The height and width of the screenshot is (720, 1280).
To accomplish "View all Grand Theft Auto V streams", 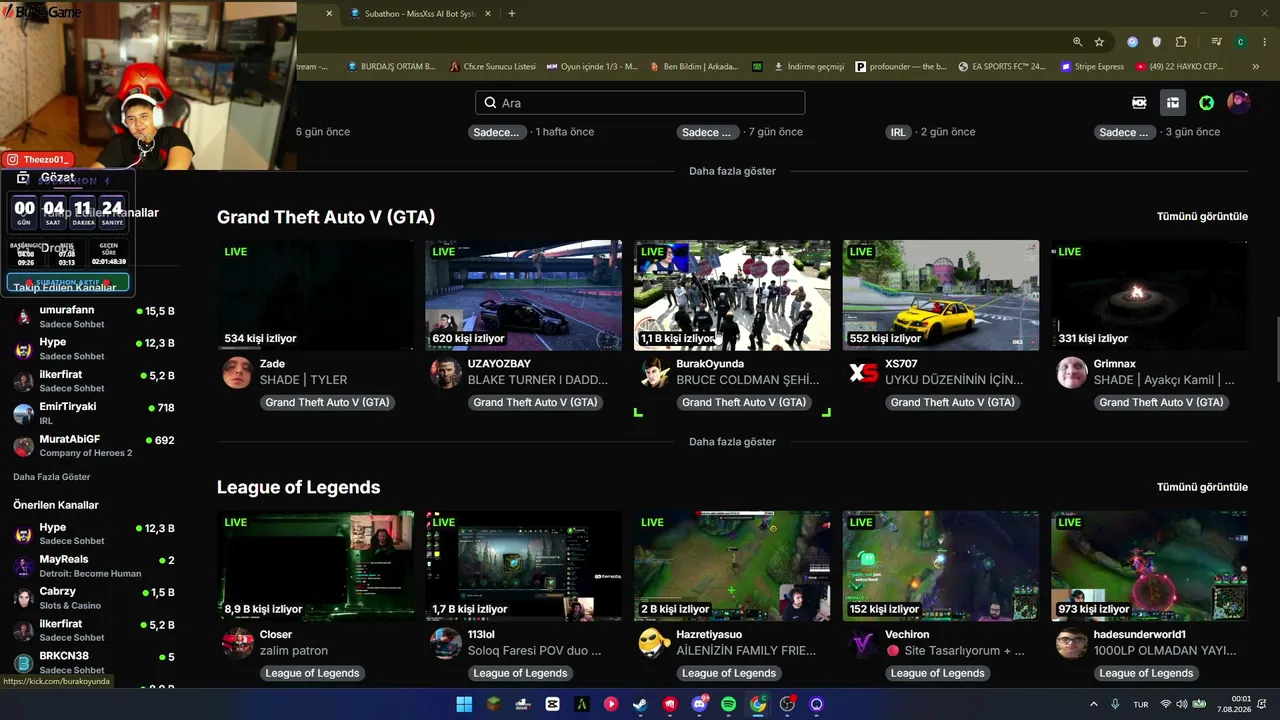I will point(1202,217).
